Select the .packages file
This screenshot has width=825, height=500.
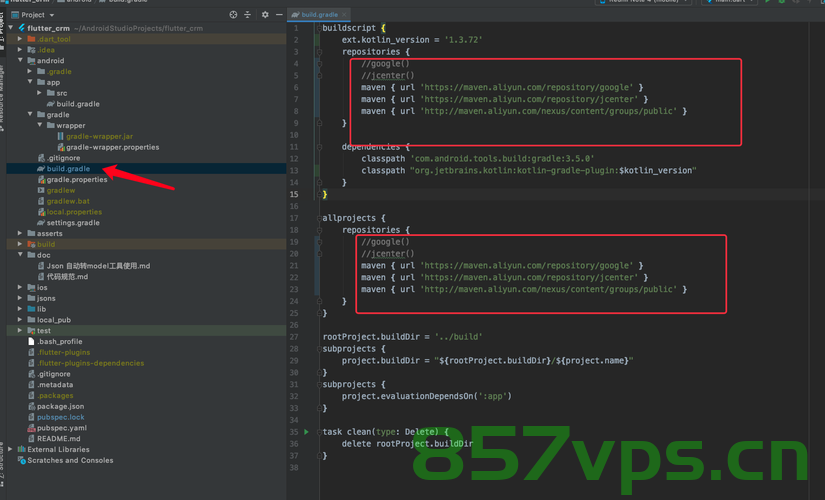click(55, 395)
